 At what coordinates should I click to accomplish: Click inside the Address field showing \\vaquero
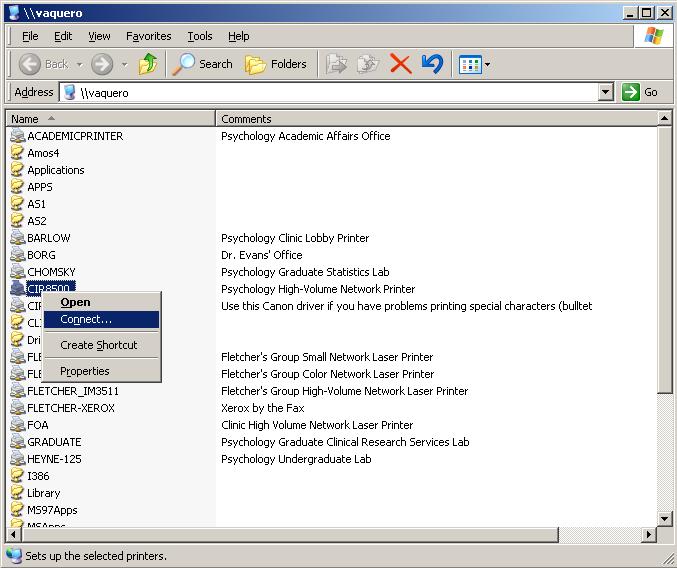330,92
